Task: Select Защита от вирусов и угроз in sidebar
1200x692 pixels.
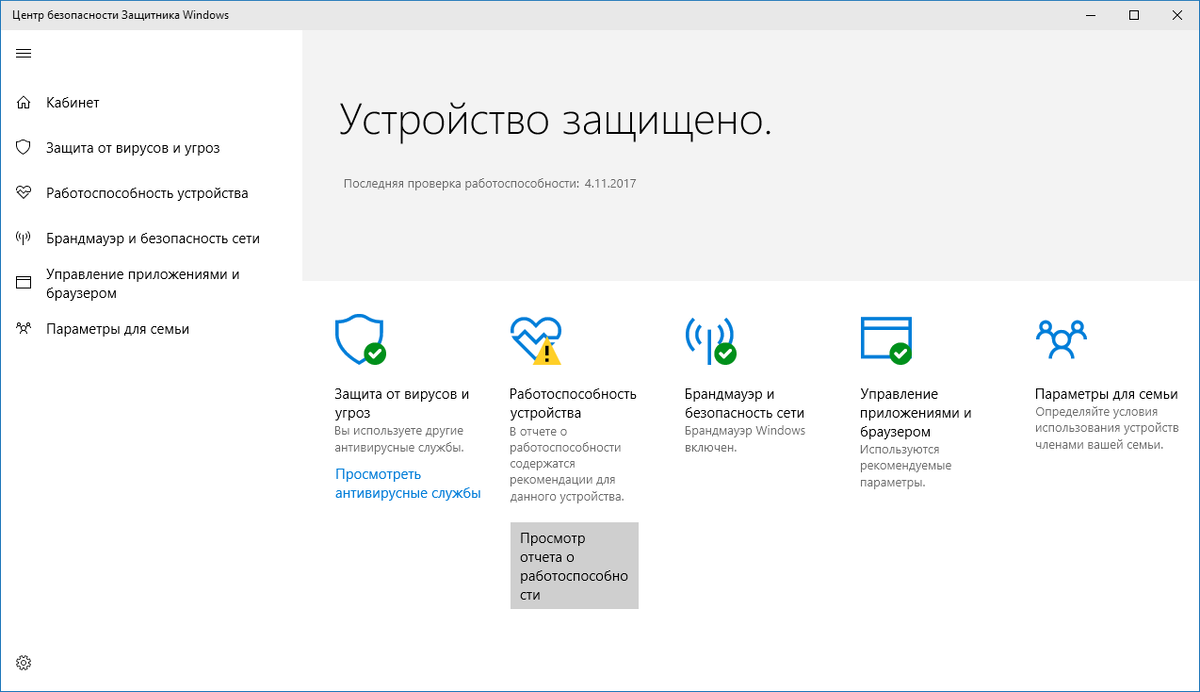Action: coord(133,148)
